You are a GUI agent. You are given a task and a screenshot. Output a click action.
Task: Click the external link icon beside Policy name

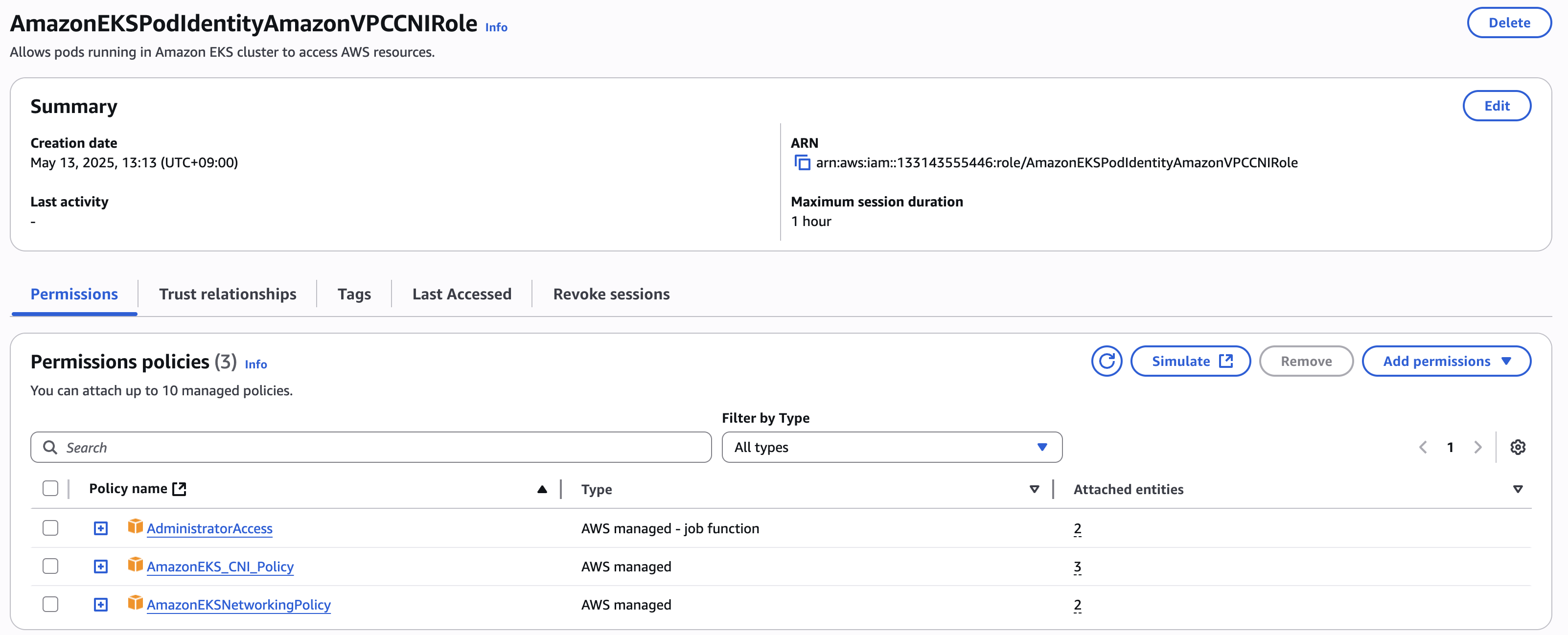click(179, 489)
